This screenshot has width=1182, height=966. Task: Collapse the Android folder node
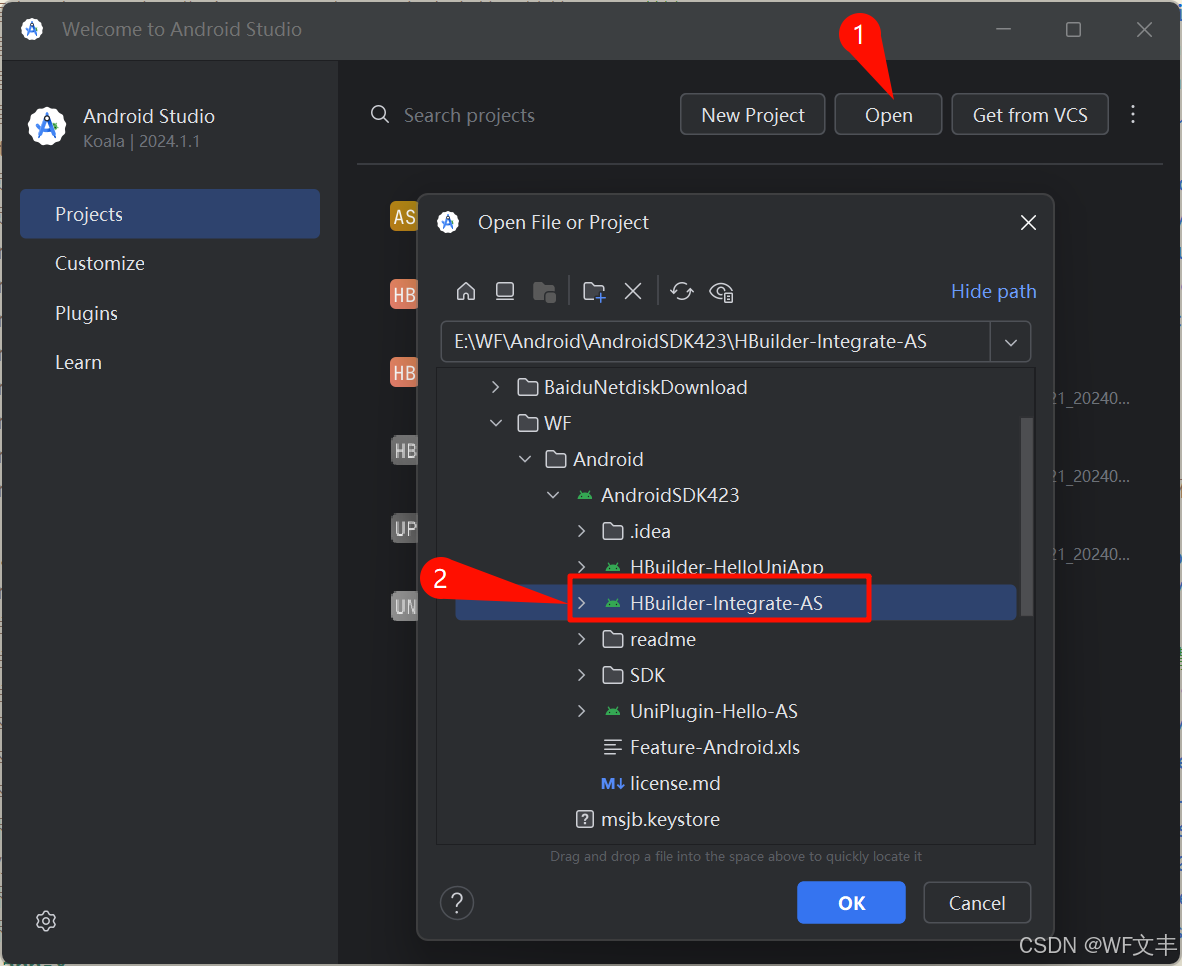pos(525,459)
